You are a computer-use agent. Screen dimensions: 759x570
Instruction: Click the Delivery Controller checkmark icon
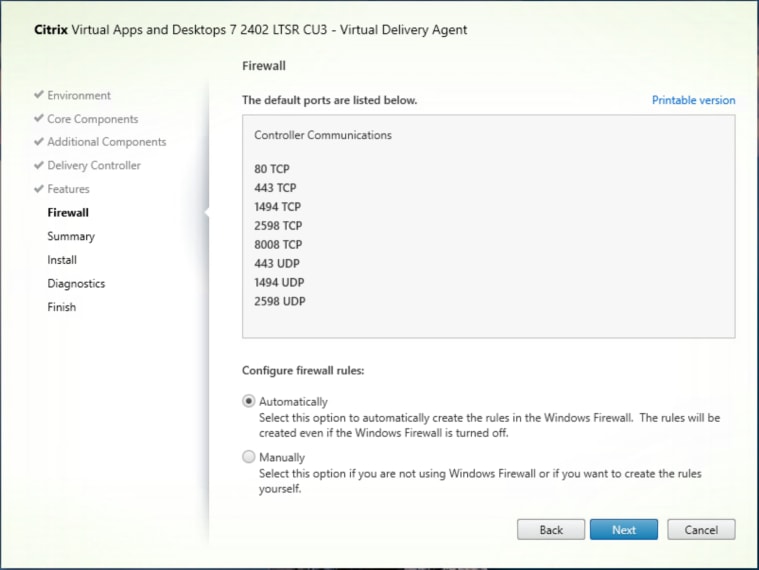39,165
